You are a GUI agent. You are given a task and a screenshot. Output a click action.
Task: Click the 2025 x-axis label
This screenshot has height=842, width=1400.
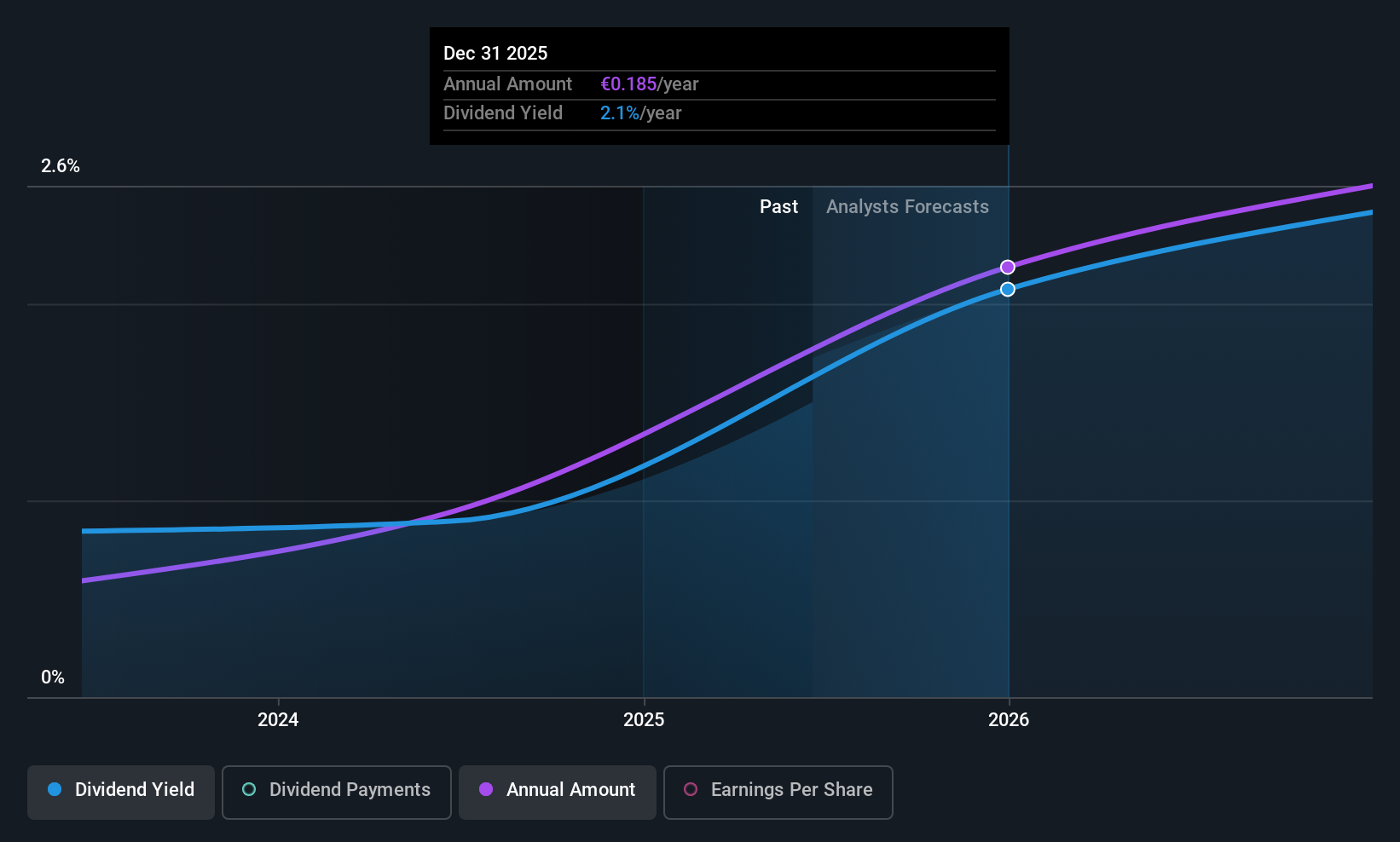[644, 720]
